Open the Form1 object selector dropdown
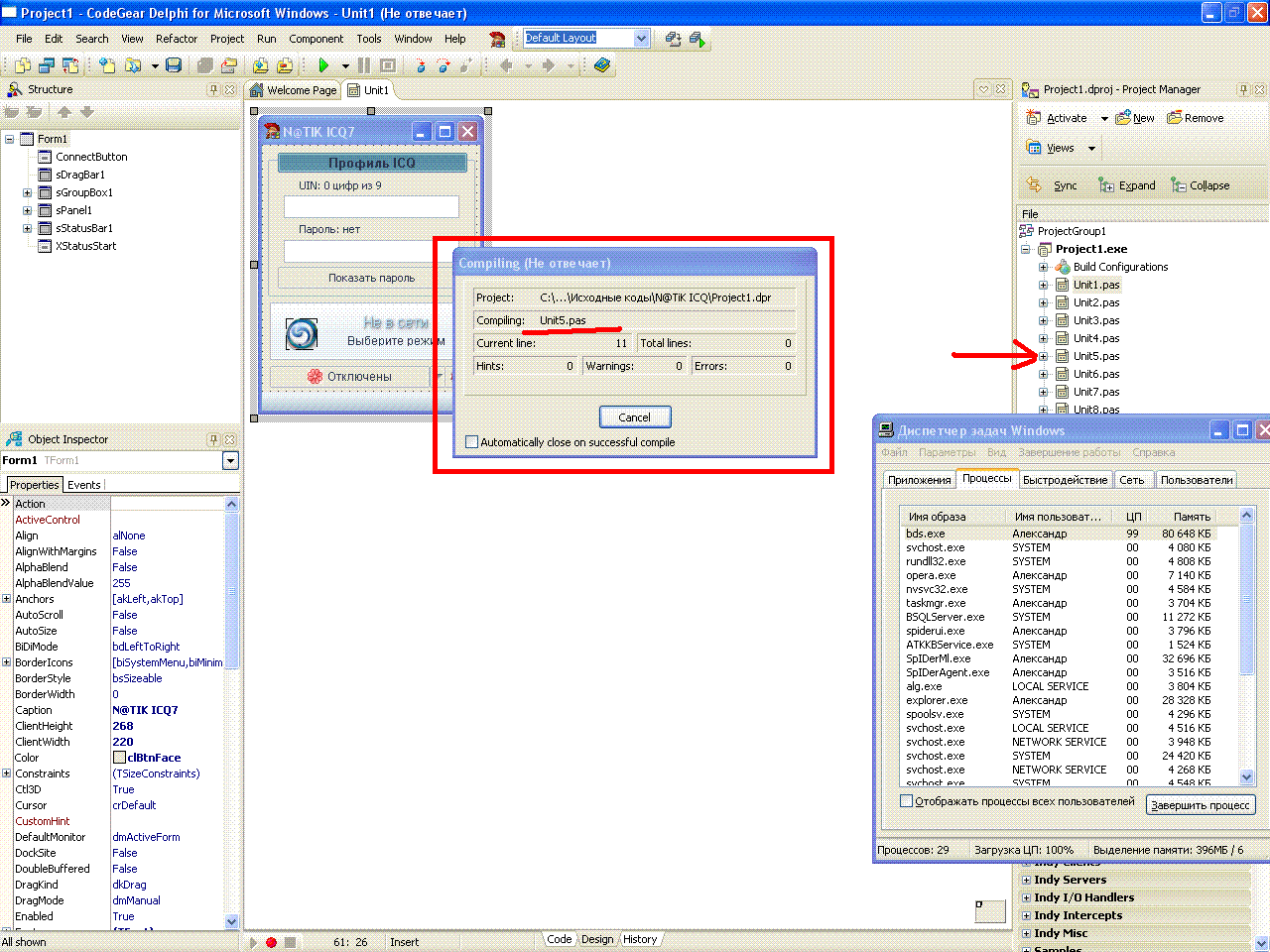The height and width of the screenshot is (952, 1270). (230, 460)
